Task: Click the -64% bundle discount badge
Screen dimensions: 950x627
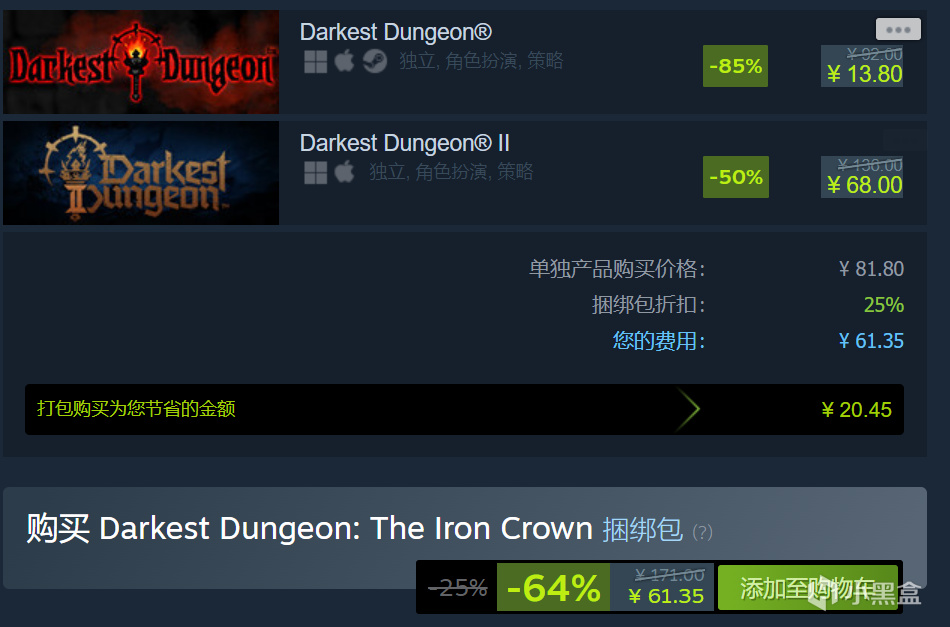Action: pyautogui.click(x=554, y=588)
